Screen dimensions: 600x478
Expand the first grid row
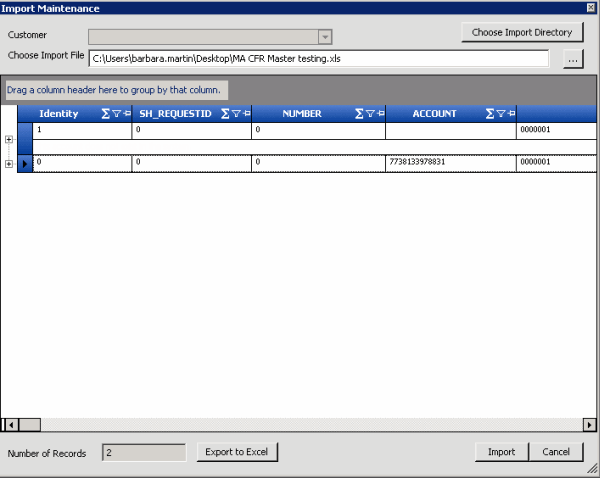point(9,139)
